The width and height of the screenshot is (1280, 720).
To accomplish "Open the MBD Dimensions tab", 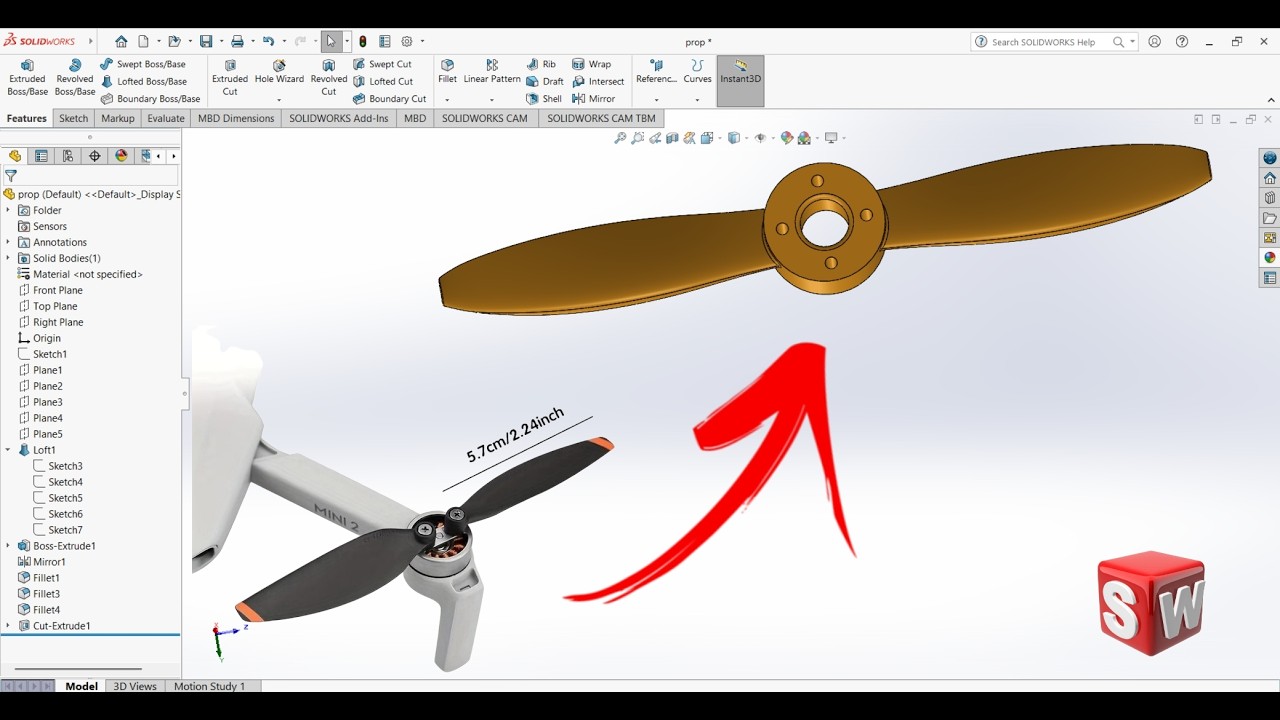I will click(x=236, y=118).
